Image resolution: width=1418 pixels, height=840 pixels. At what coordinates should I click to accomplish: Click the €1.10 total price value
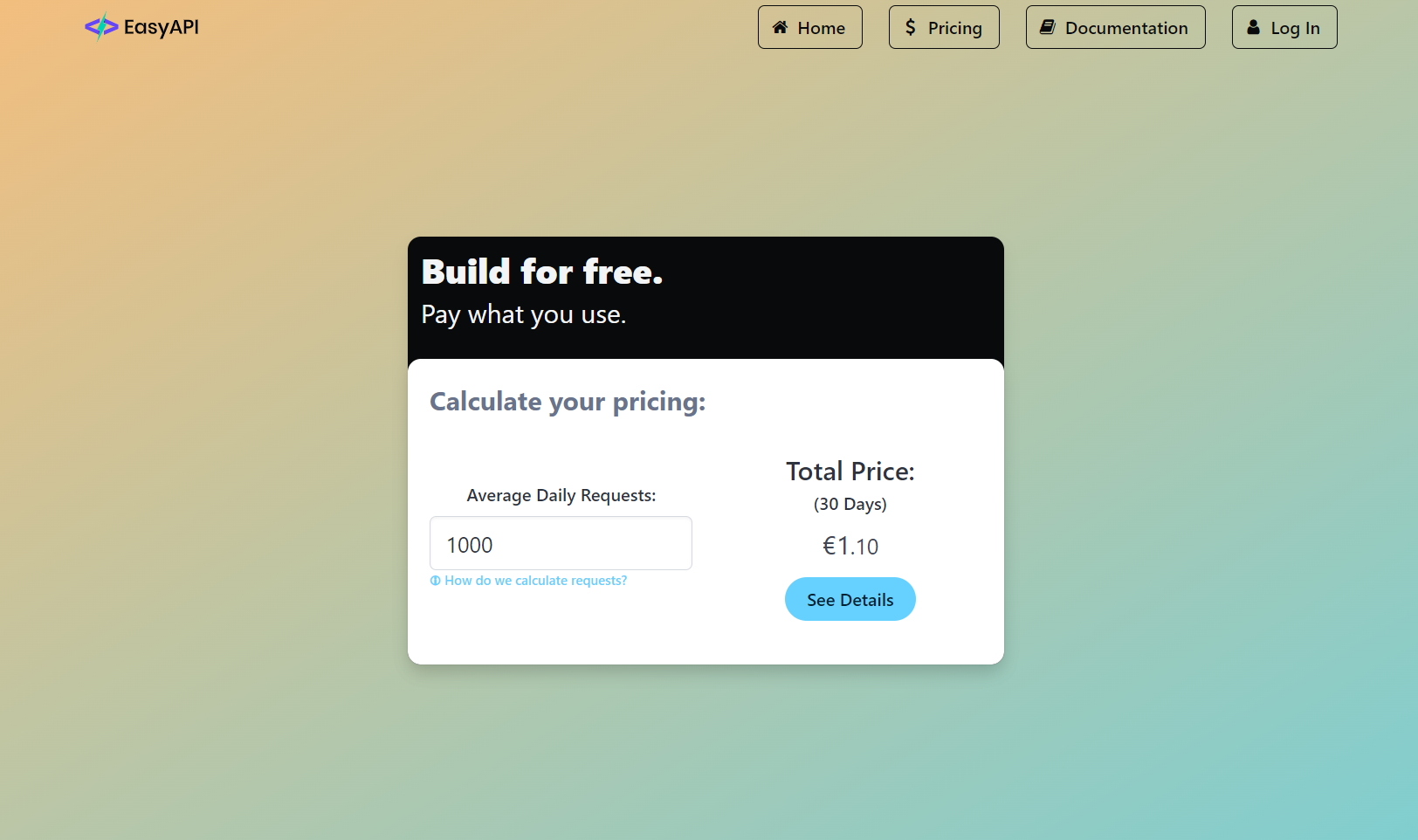850,546
